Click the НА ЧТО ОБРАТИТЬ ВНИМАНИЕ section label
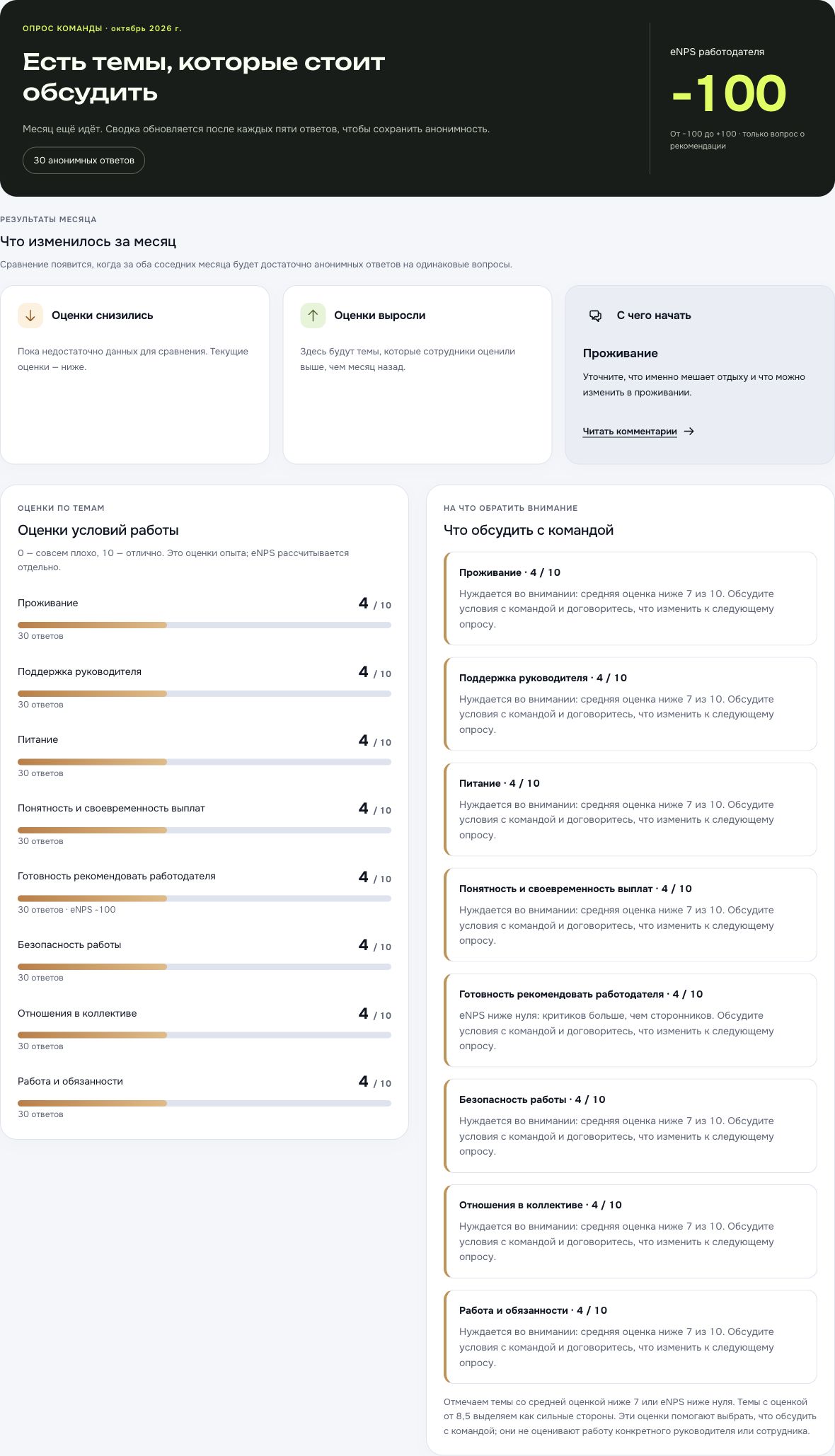 pyautogui.click(x=511, y=508)
